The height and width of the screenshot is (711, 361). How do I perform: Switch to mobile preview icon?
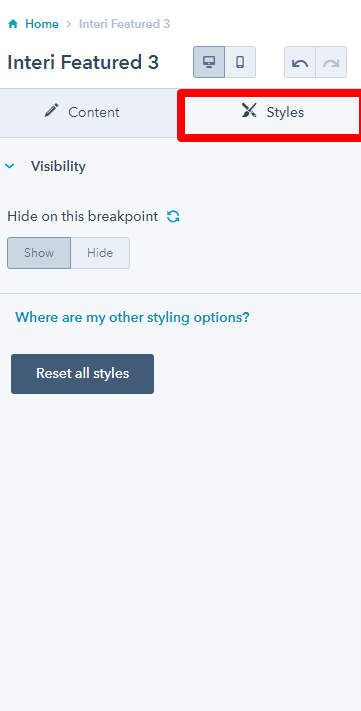coord(240,62)
